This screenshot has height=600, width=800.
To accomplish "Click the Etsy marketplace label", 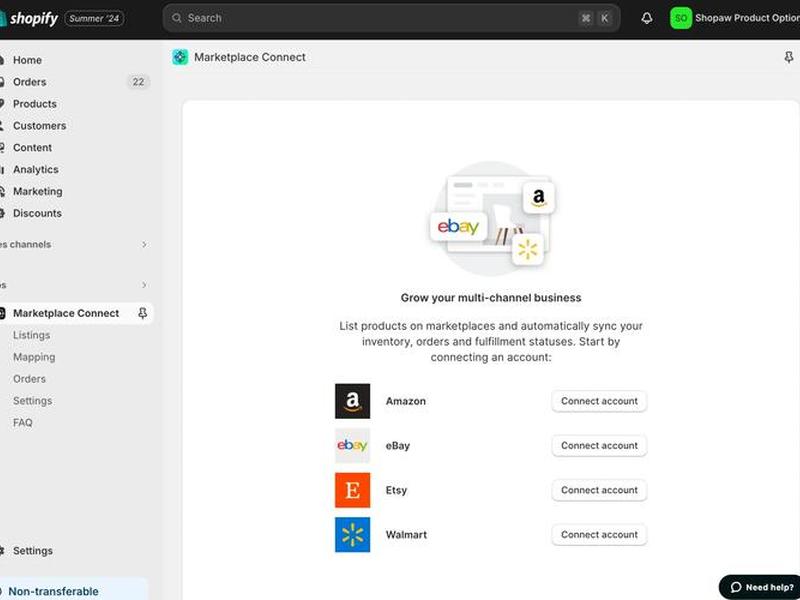I will click(396, 490).
